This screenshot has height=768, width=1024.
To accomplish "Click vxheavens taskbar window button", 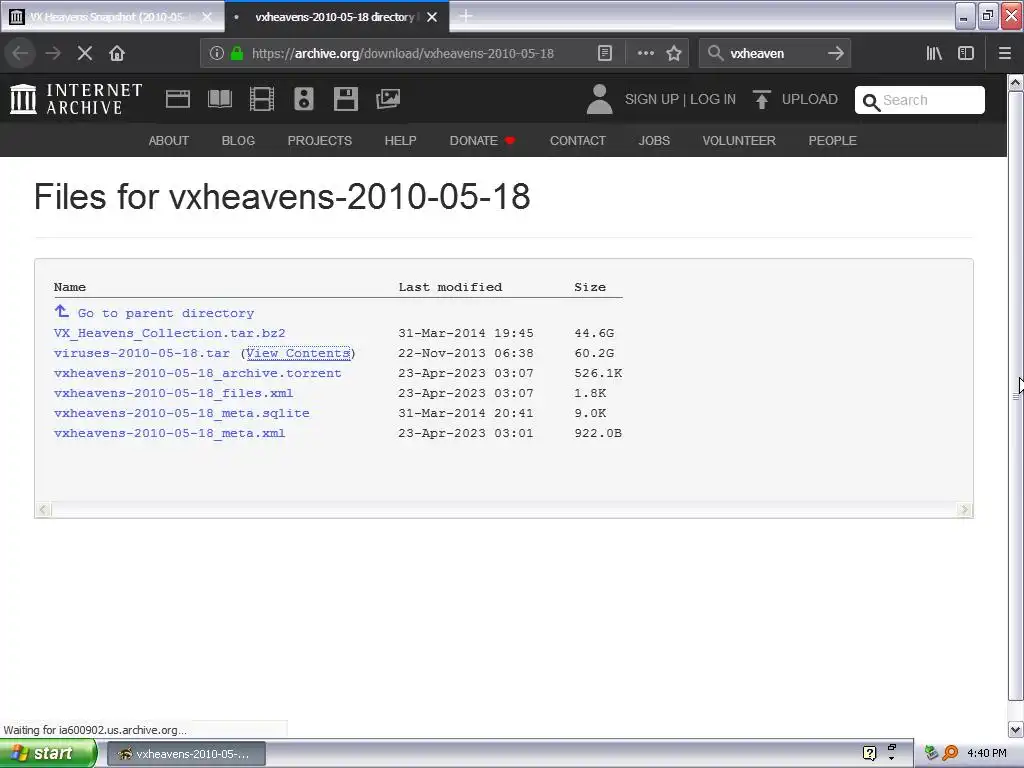I will coord(186,754).
